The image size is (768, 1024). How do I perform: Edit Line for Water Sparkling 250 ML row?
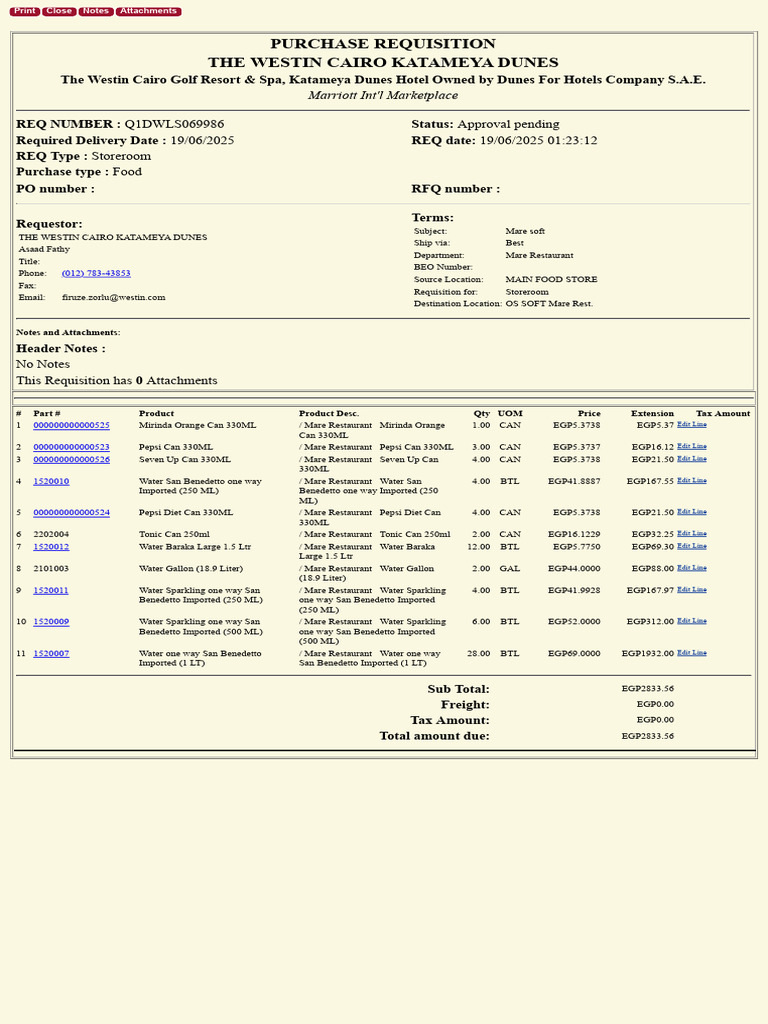(x=692, y=590)
